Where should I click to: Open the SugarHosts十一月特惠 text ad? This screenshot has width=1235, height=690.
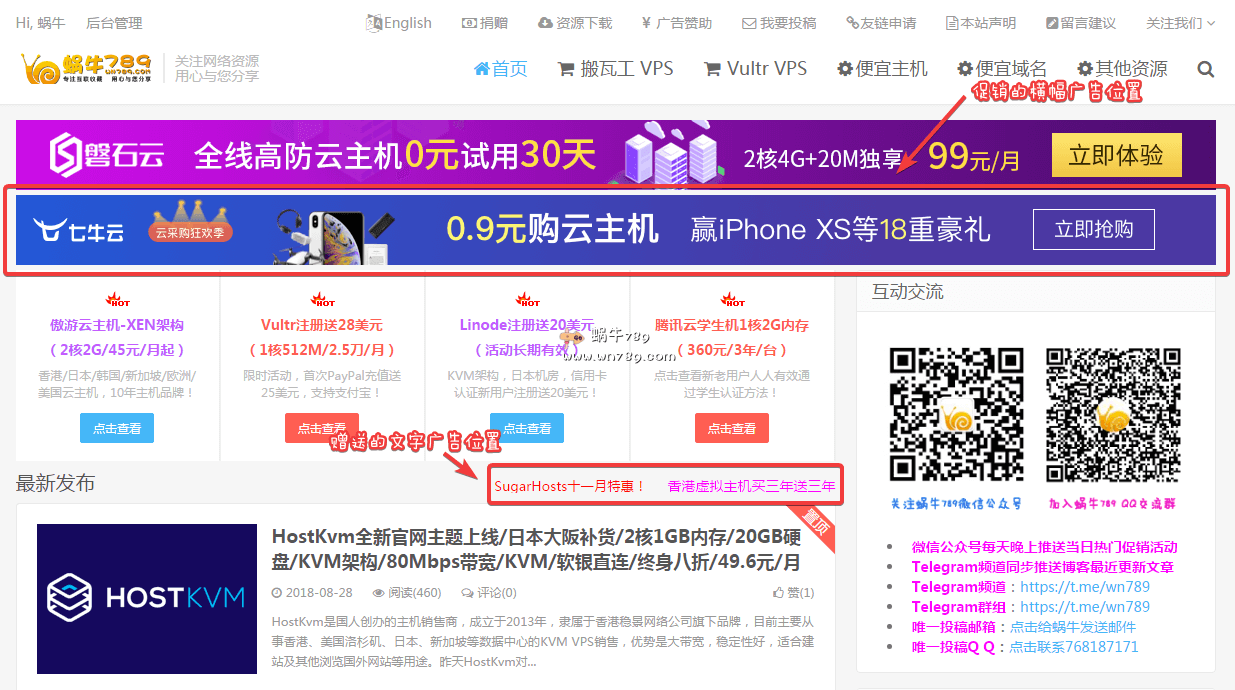click(570, 486)
